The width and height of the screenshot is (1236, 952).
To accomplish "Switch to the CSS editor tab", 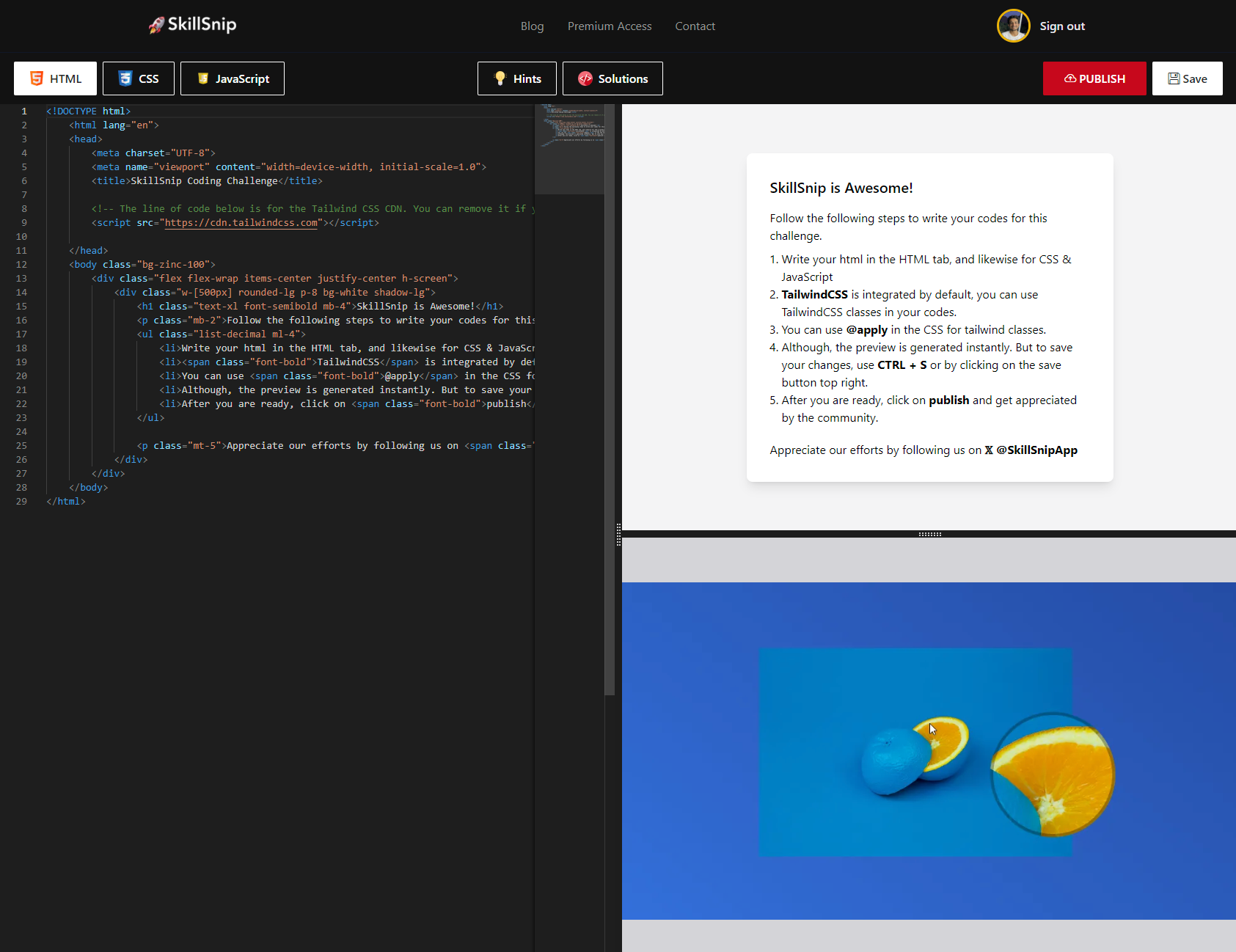I will tap(139, 78).
